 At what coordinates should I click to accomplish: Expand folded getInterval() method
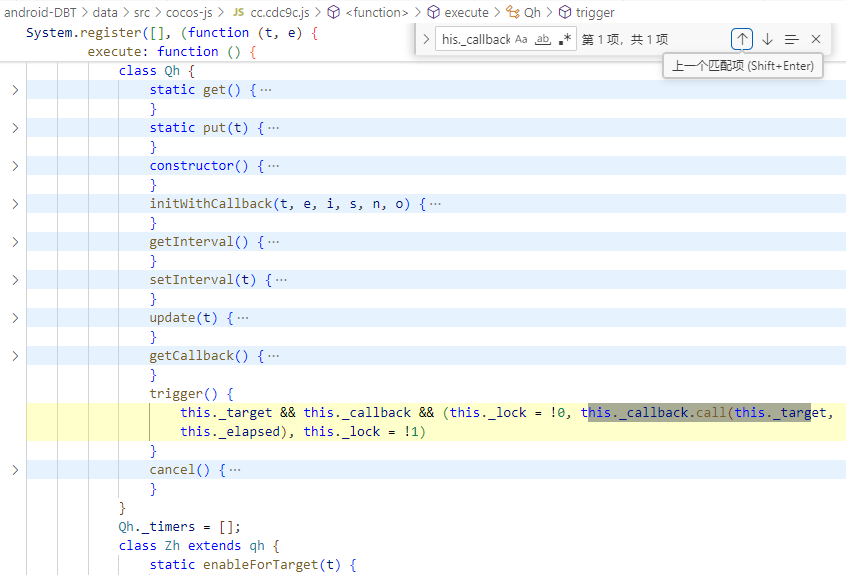[15, 242]
